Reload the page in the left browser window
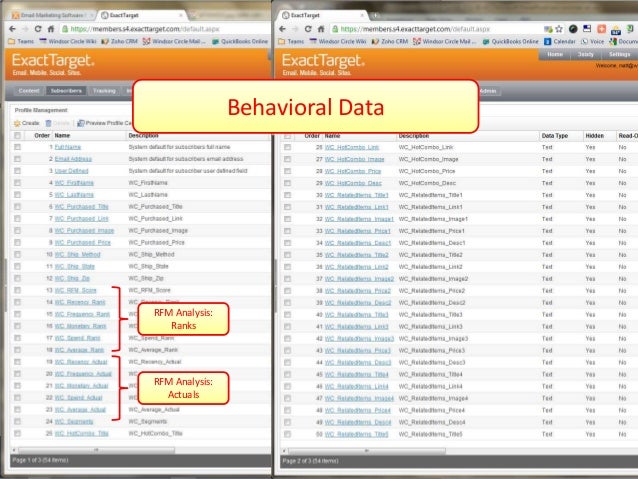The height and width of the screenshot is (479, 638). (x=38, y=29)
